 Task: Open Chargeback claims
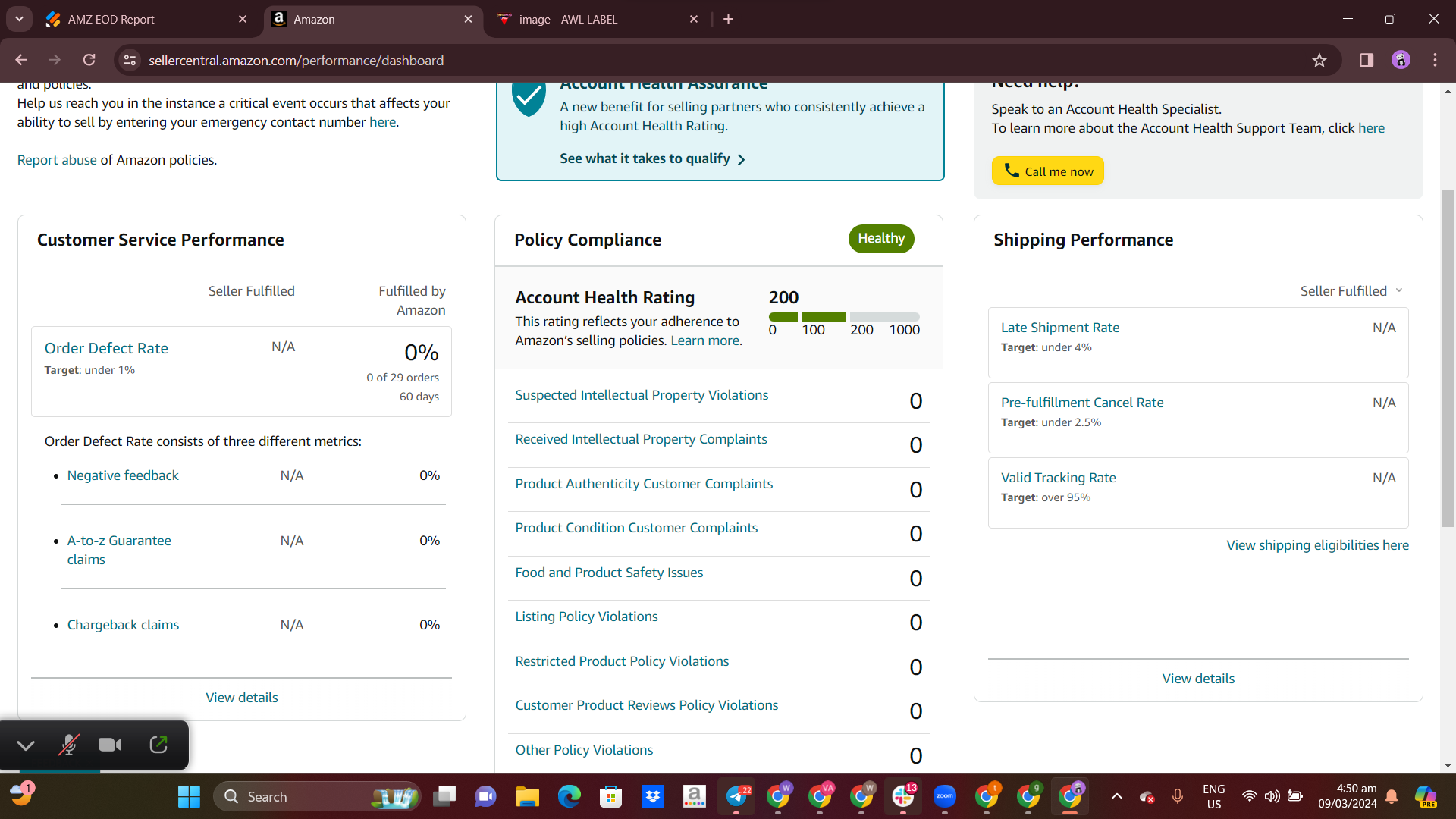[x=123, y=625]
